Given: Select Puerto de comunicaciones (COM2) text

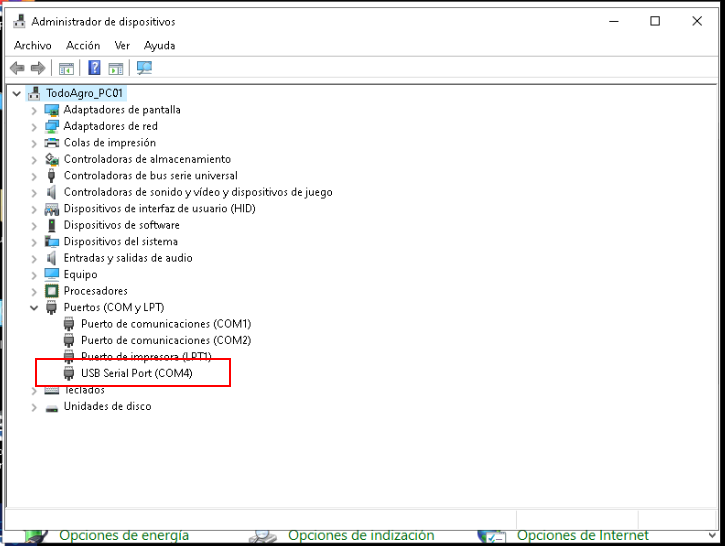Looking at the screenshot, I should 166,340.
